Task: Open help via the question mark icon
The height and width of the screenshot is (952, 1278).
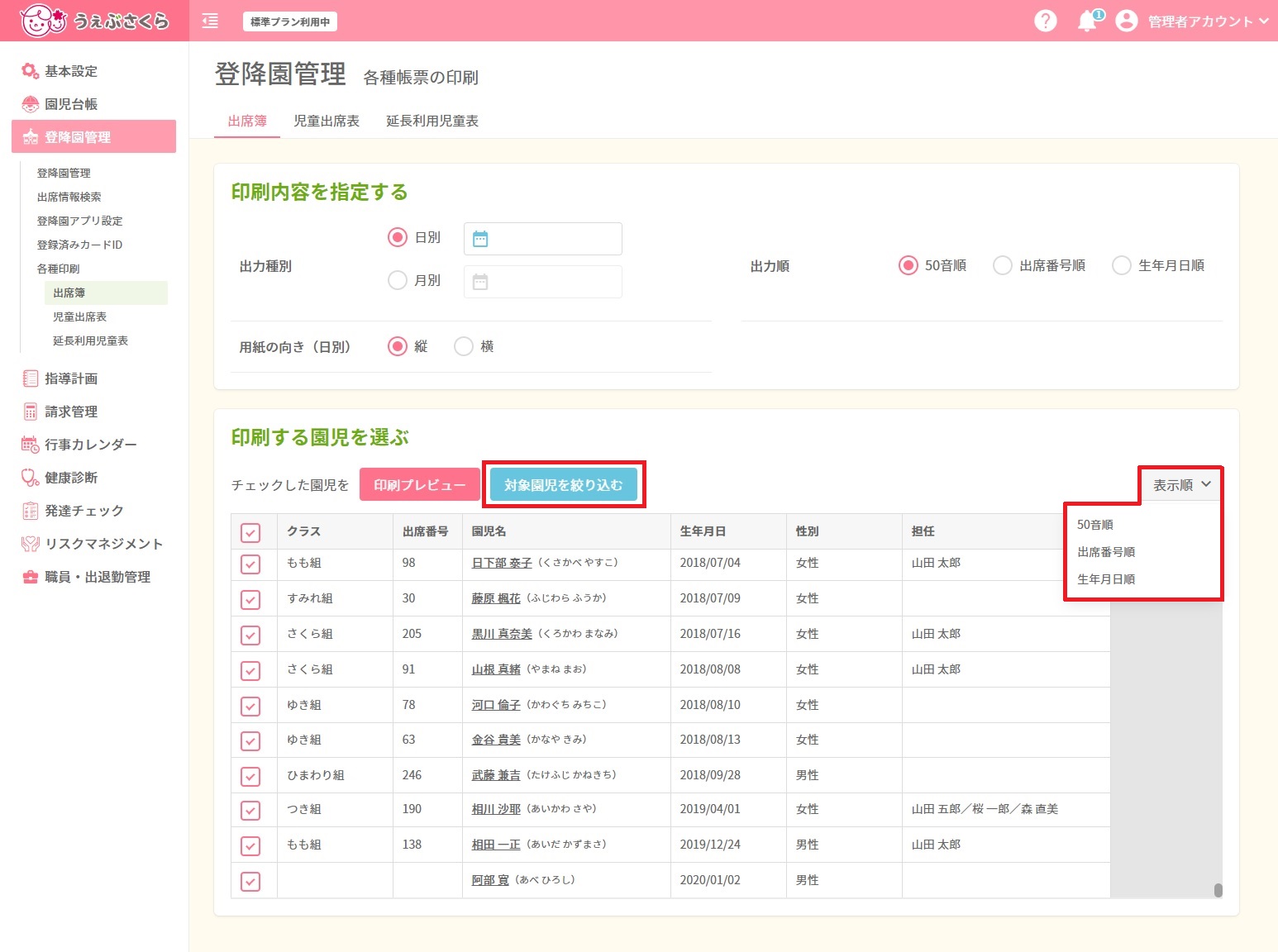Action: coord(1046,21)
